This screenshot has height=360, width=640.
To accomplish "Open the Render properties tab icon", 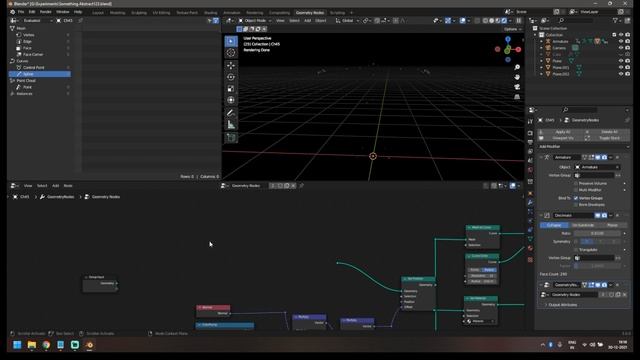I will [x=530, y=133].
